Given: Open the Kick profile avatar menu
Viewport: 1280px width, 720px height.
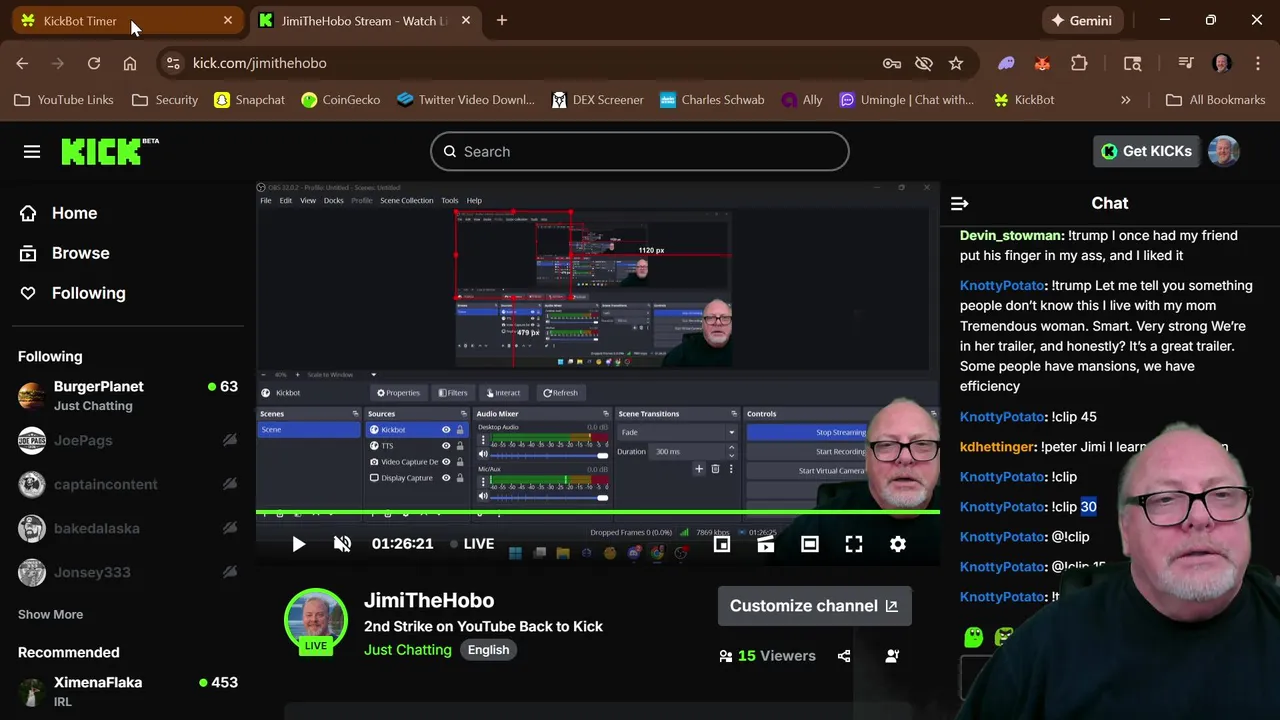Looking at the screenshot, I should click(x=1224, y=151).
